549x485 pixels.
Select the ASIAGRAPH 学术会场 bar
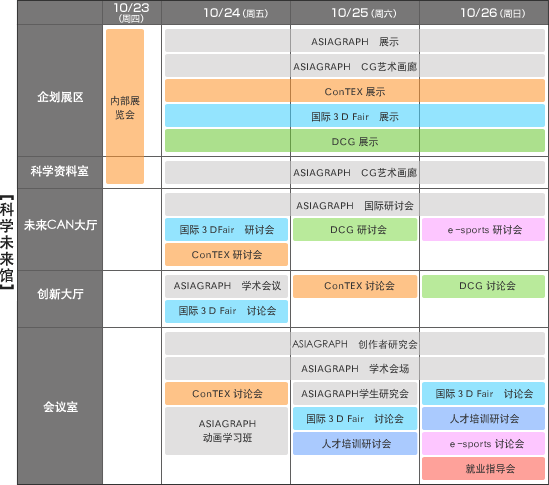tap(355, 369)
